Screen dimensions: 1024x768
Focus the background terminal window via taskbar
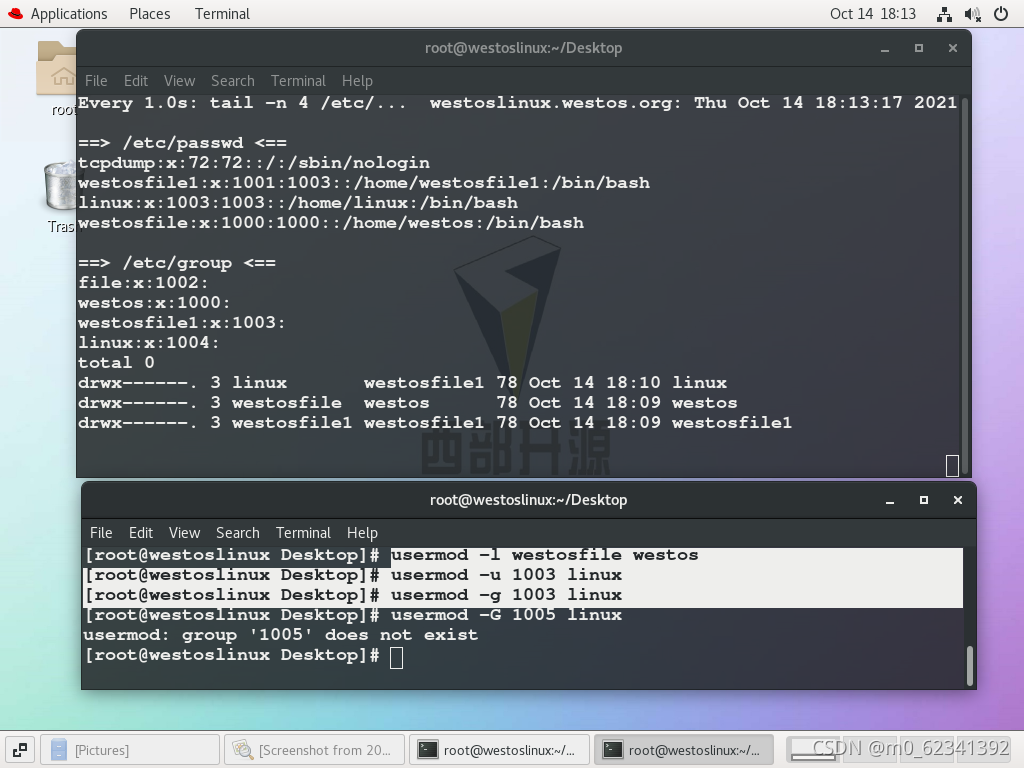(498, 749)
